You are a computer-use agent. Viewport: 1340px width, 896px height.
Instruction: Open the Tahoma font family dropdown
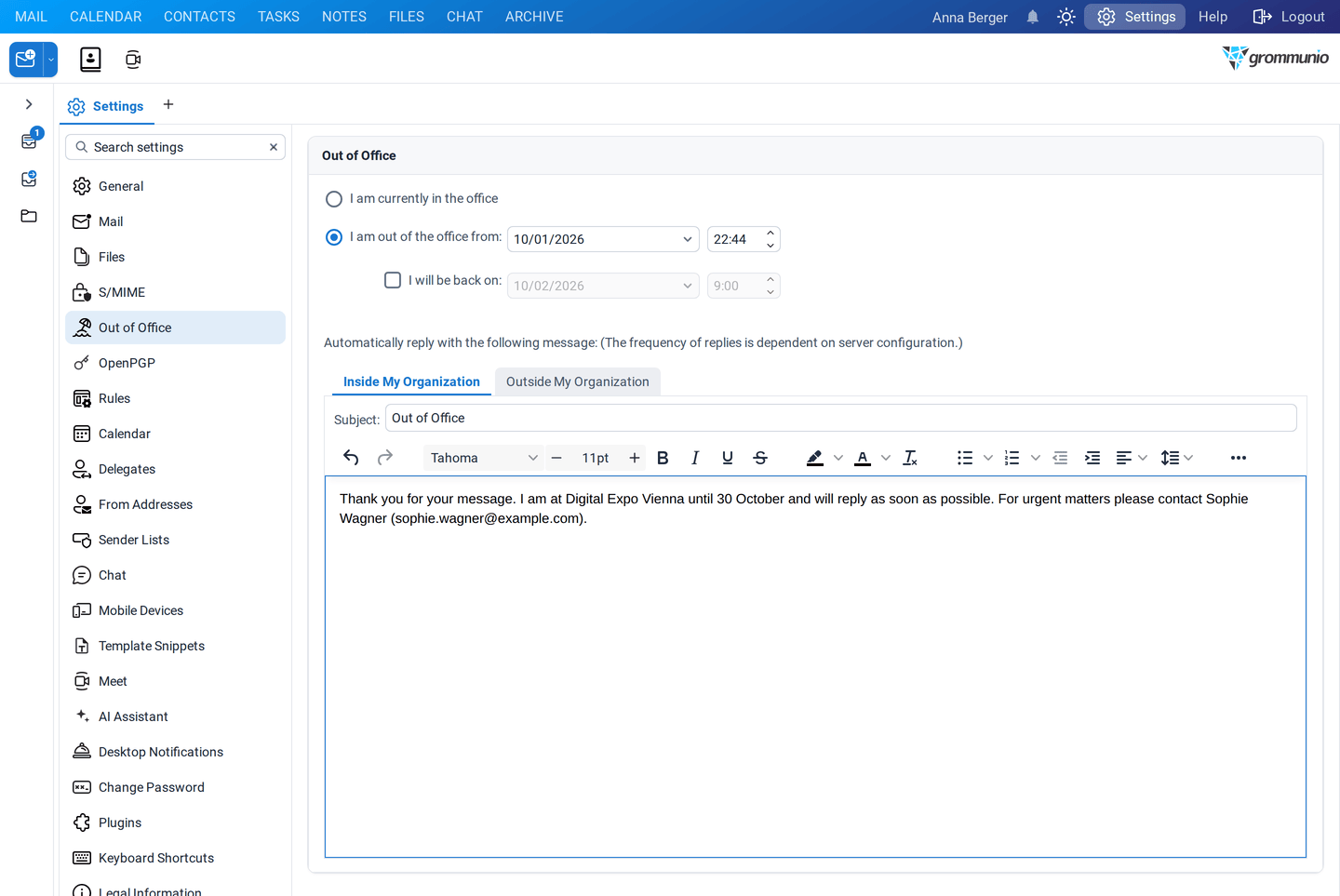click(x=484, y=458)
